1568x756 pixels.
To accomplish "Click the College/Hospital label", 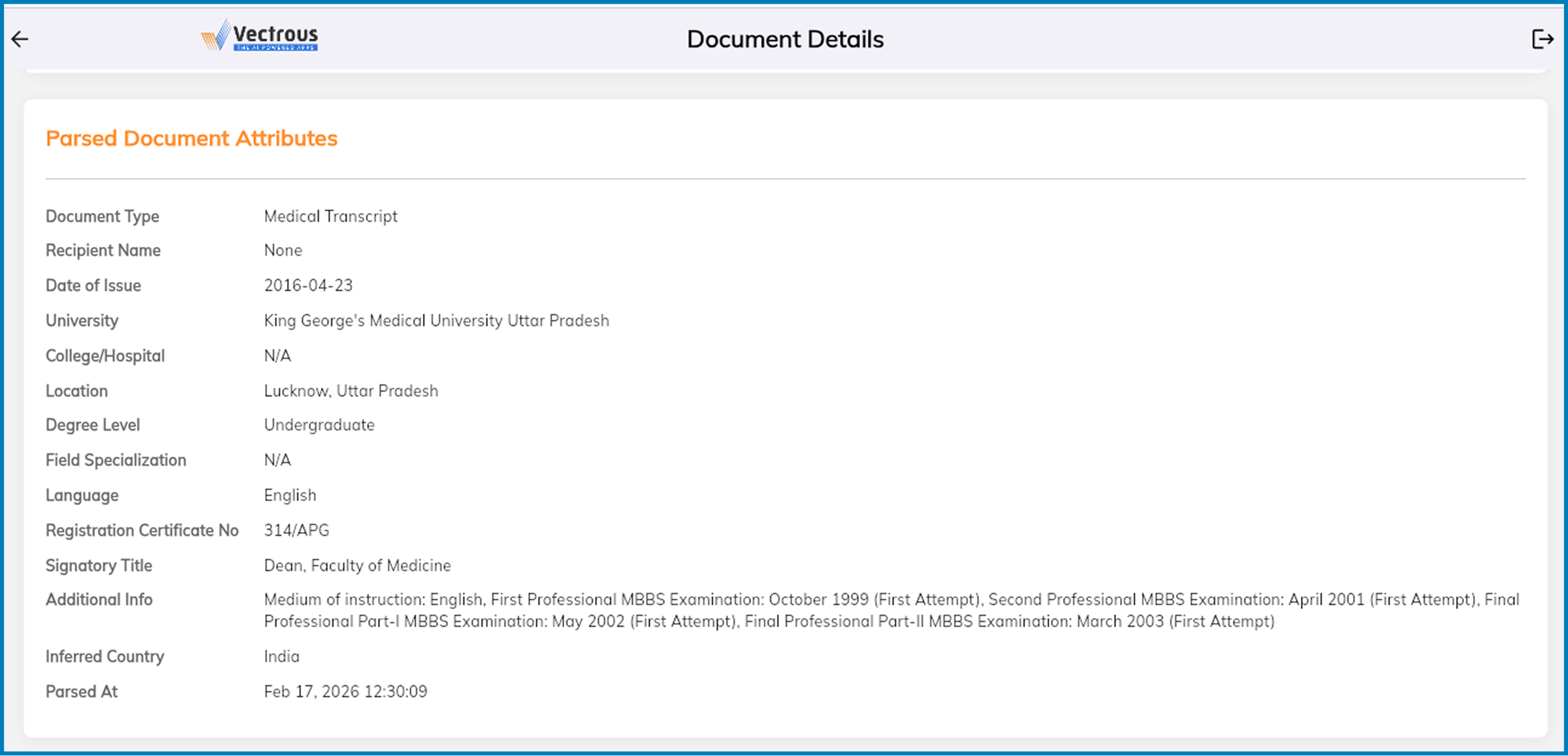I will [x=105, y=356].
